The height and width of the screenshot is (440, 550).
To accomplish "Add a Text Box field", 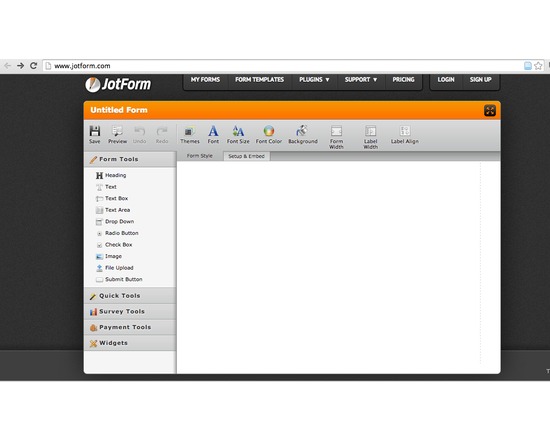I will (112, 198).
